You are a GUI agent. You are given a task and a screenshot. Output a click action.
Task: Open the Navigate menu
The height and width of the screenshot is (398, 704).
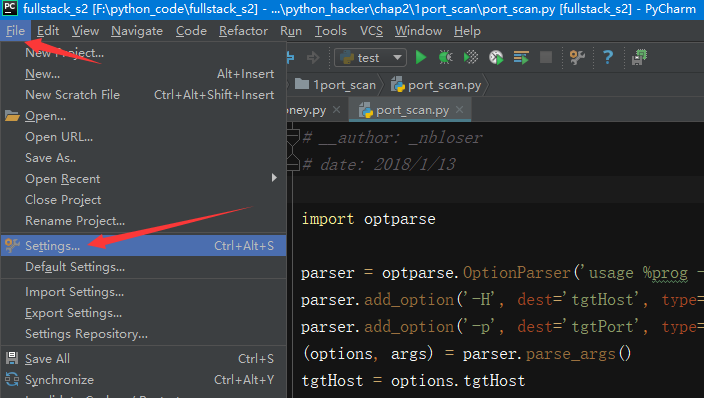pyautogui.click(x=137, y=31)
